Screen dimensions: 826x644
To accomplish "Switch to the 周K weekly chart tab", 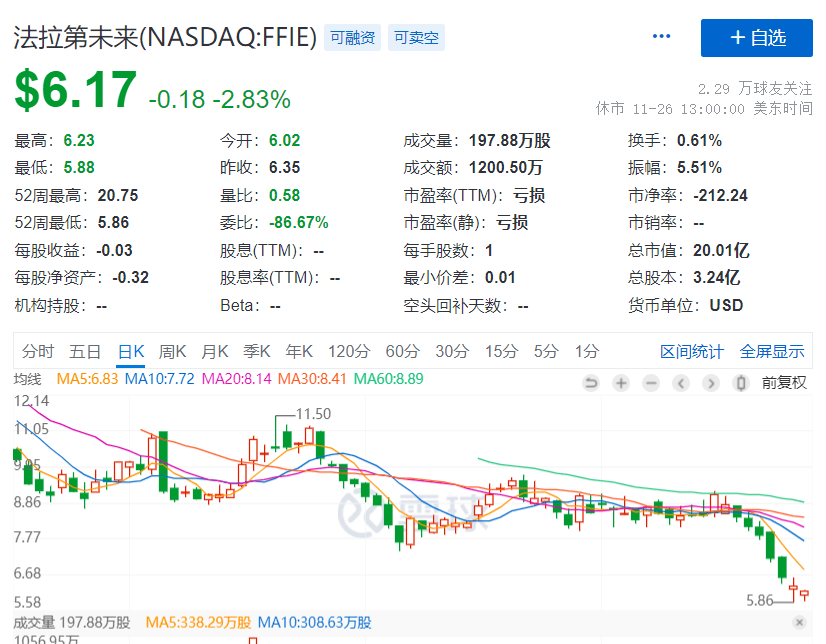I will point(172,352).
